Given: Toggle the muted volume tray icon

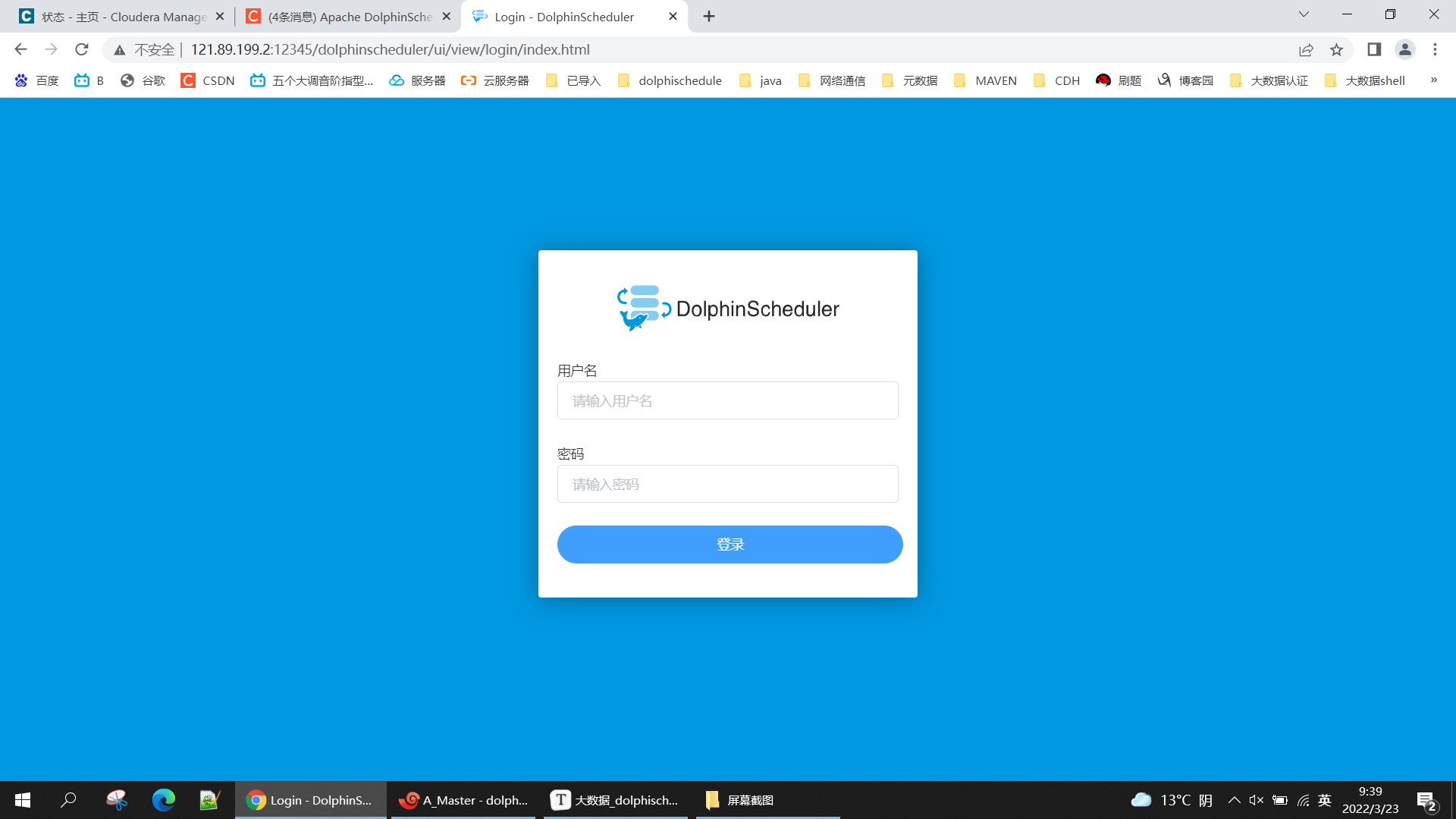Looking at the screenshot, I should 1256,800.
